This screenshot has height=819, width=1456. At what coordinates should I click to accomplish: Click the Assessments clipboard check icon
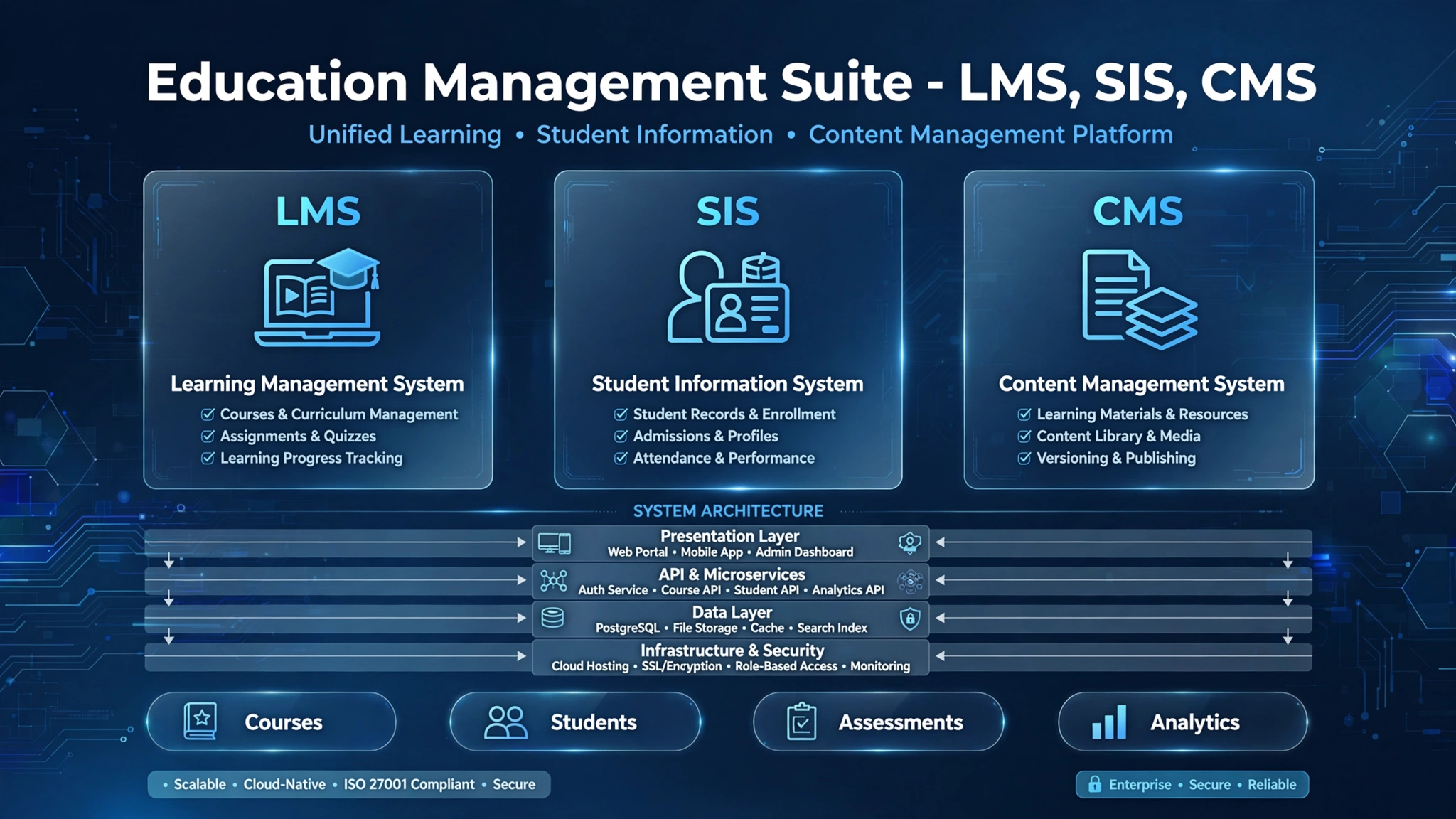tap(801, 721)
